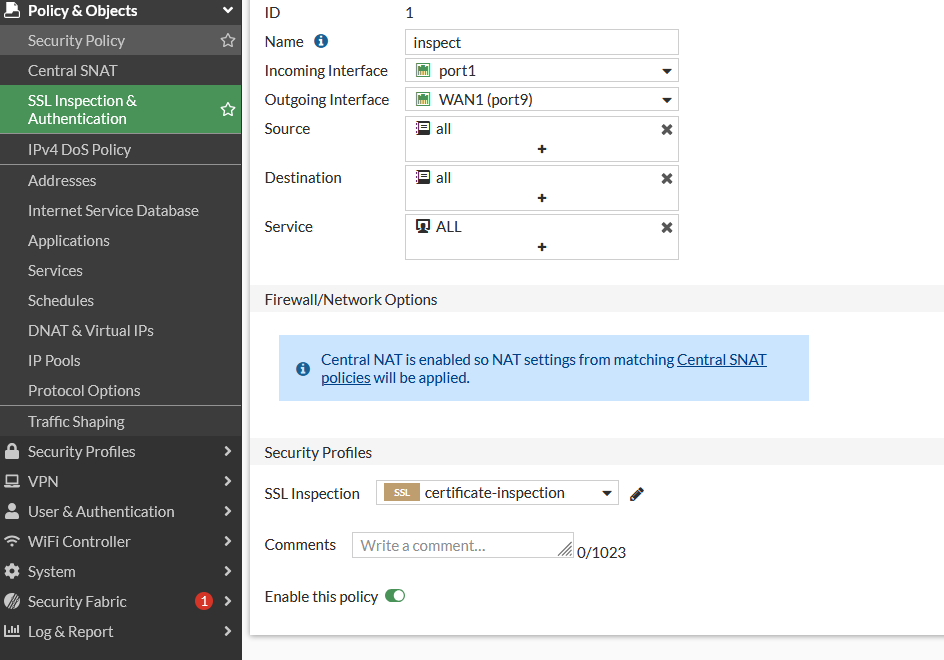Image resolution: width=944 pixels, height=660 pixels.
Task: Add another Source entry with plus icon
Action: tap(542, 149)
